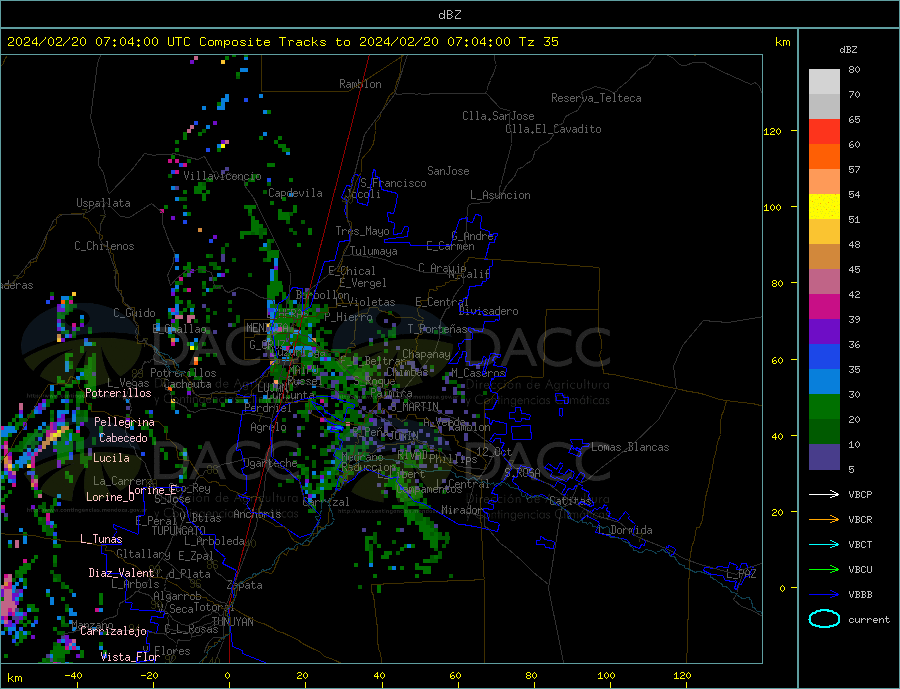Click the L_Tunas station label
Image resolution: width=900 pixels, height=689 pixels.
pyautogui.click(x=101, y=539)
